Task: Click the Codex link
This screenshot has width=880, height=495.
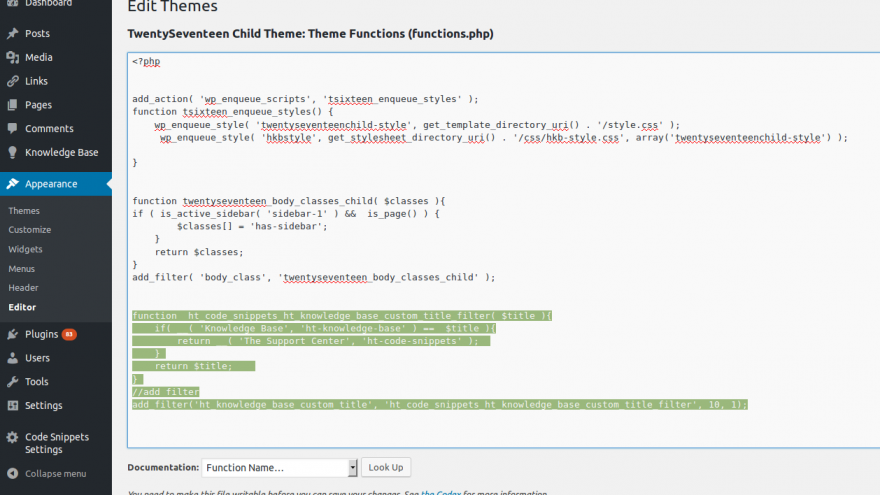Action: pyautogui.click(x=441, y=493)
